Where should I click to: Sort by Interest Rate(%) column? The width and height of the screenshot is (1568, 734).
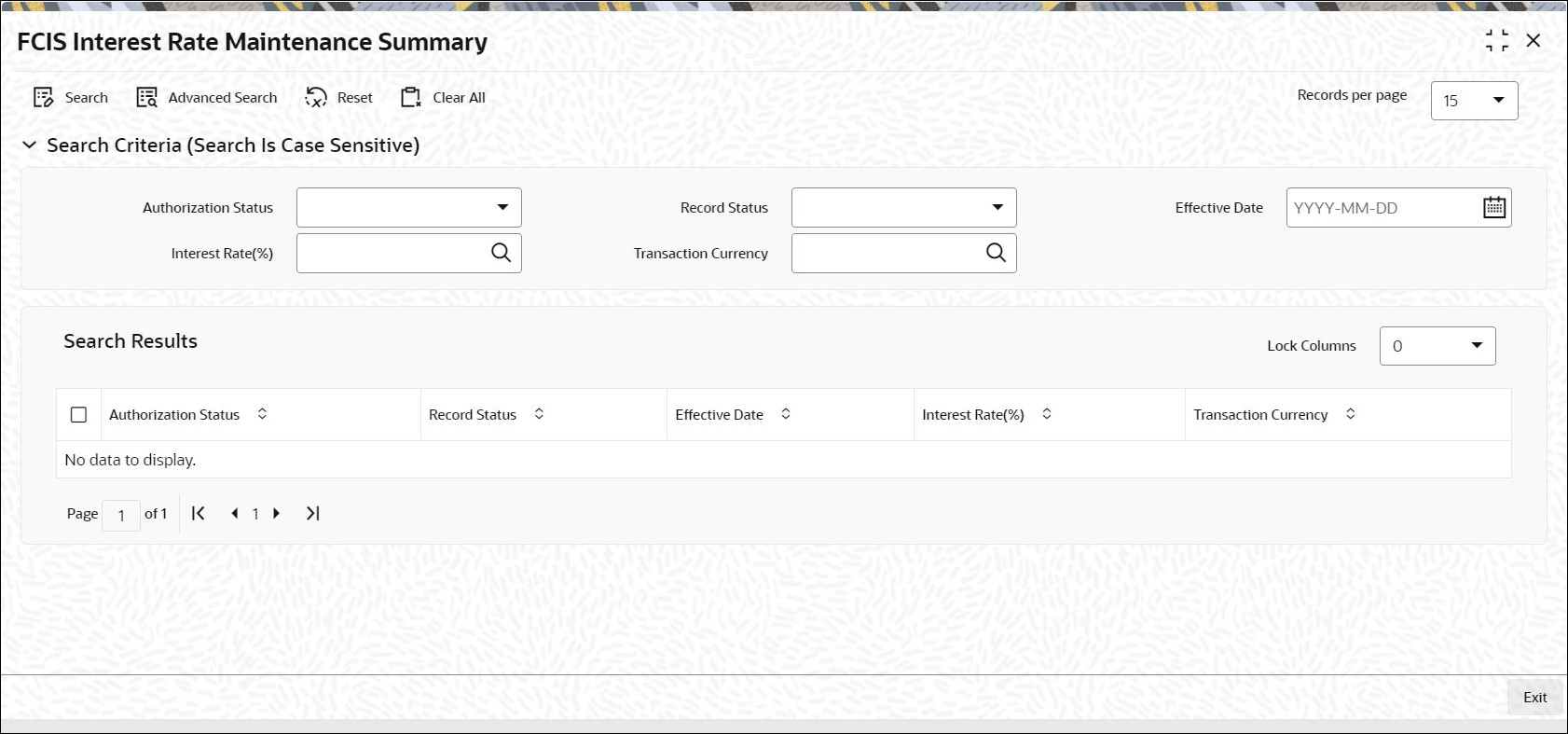[x=1047, y=413]
